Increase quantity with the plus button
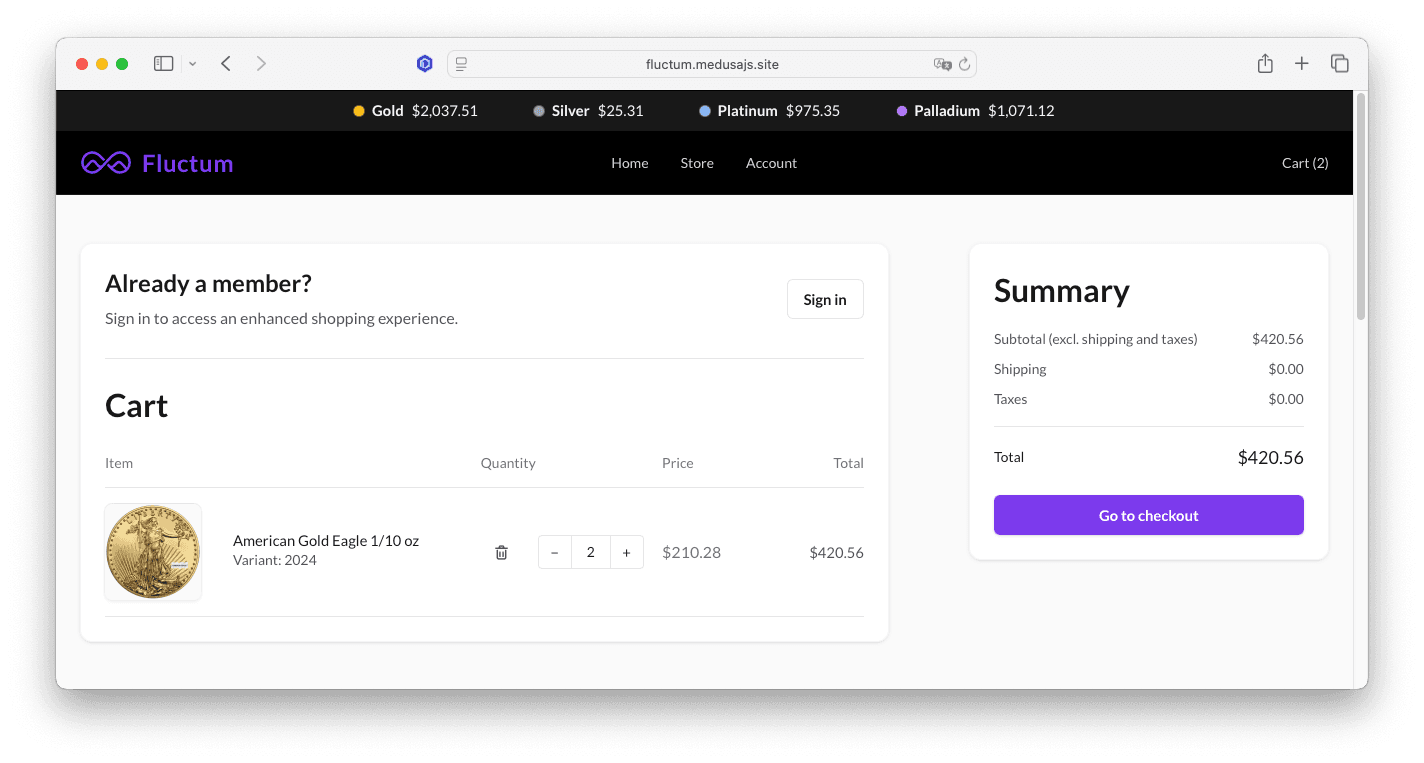Viewport: 1424px width, 763px height. point(627,552)
